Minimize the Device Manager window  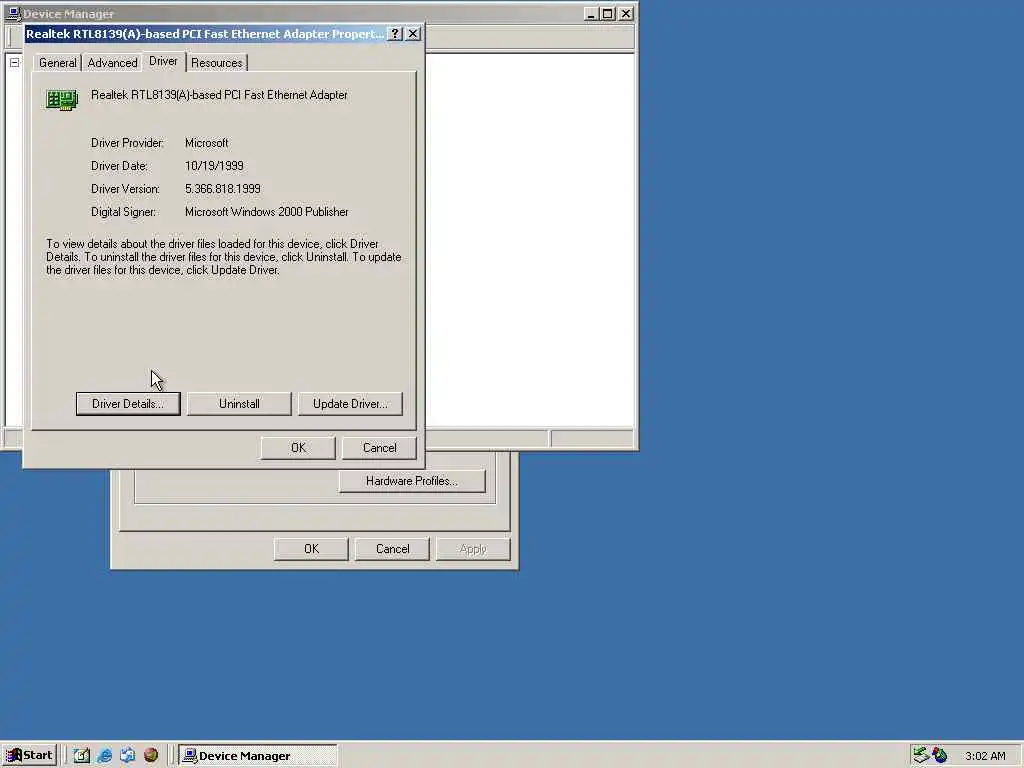590,14
